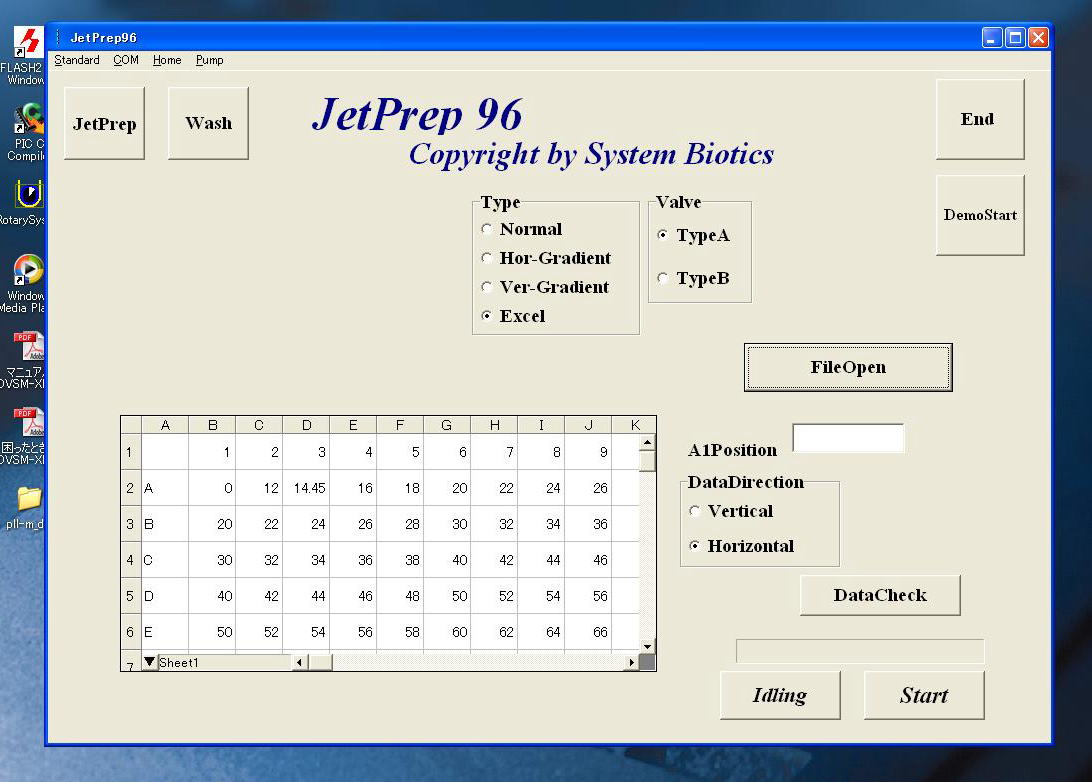Screen dimensions: 1092x782
Task: Click the Start button
Action: (x=924, y=695)
